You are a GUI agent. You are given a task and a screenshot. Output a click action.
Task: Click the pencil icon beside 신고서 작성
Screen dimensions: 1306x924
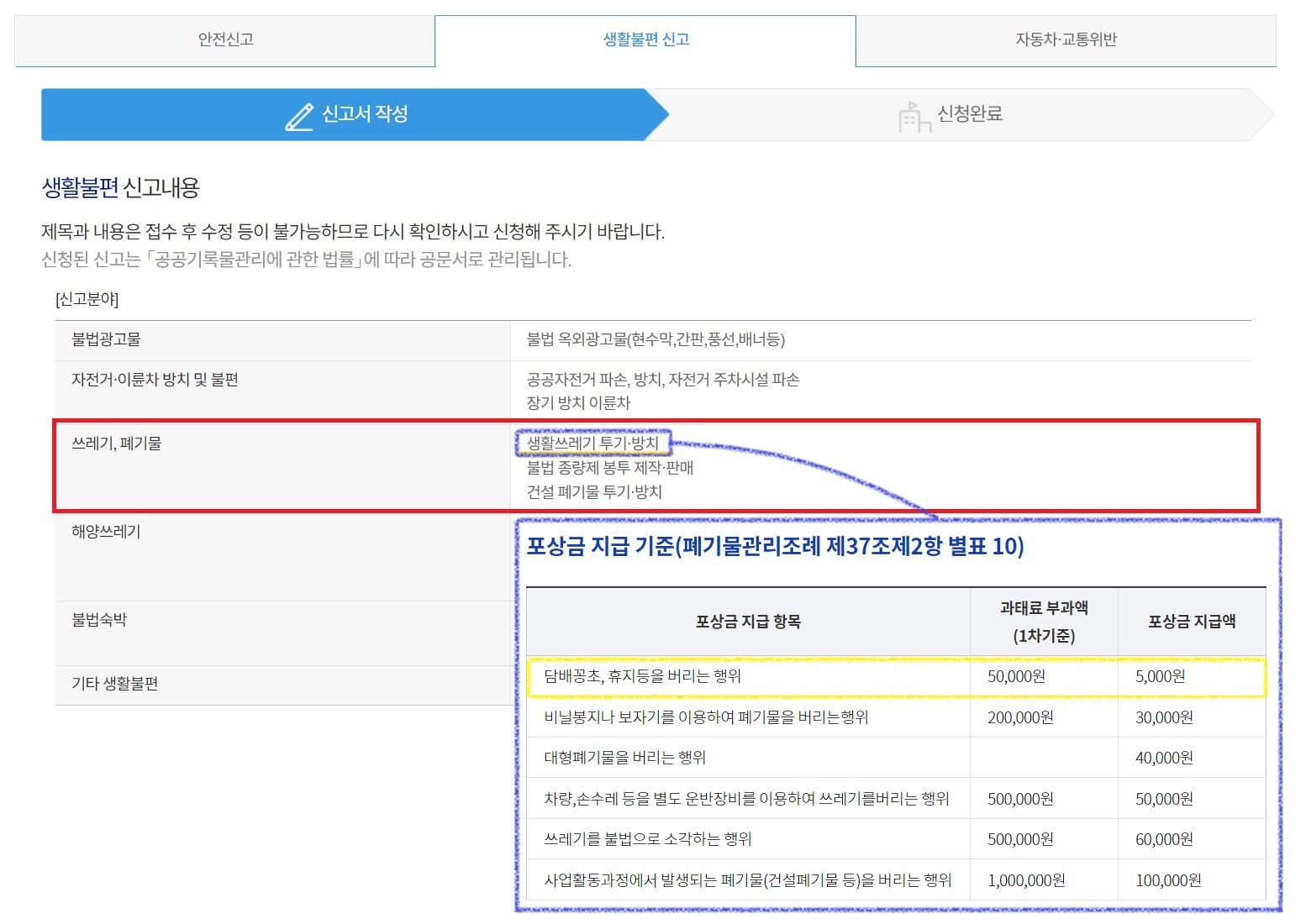pos(299,116)
